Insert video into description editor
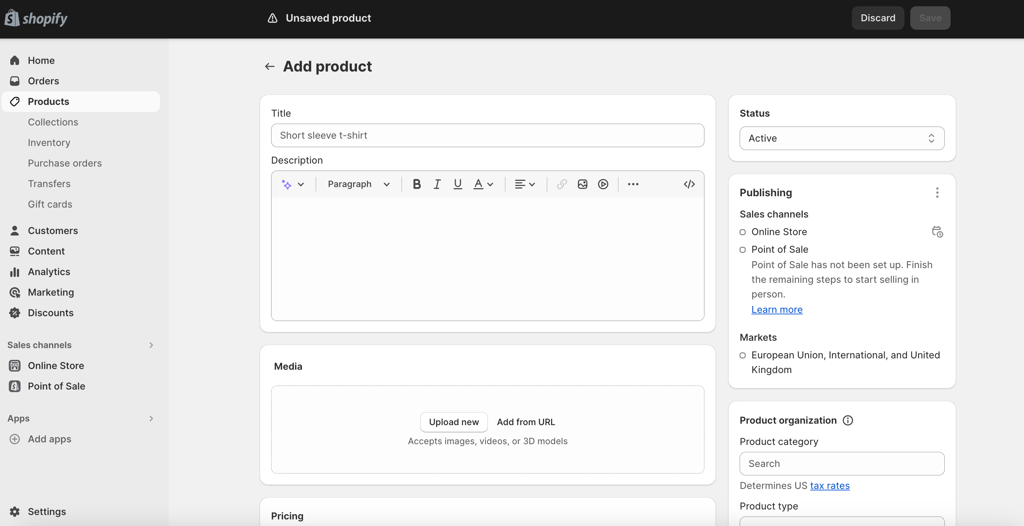This screenshot has height=526, width=1024. (x=603, y=184)
